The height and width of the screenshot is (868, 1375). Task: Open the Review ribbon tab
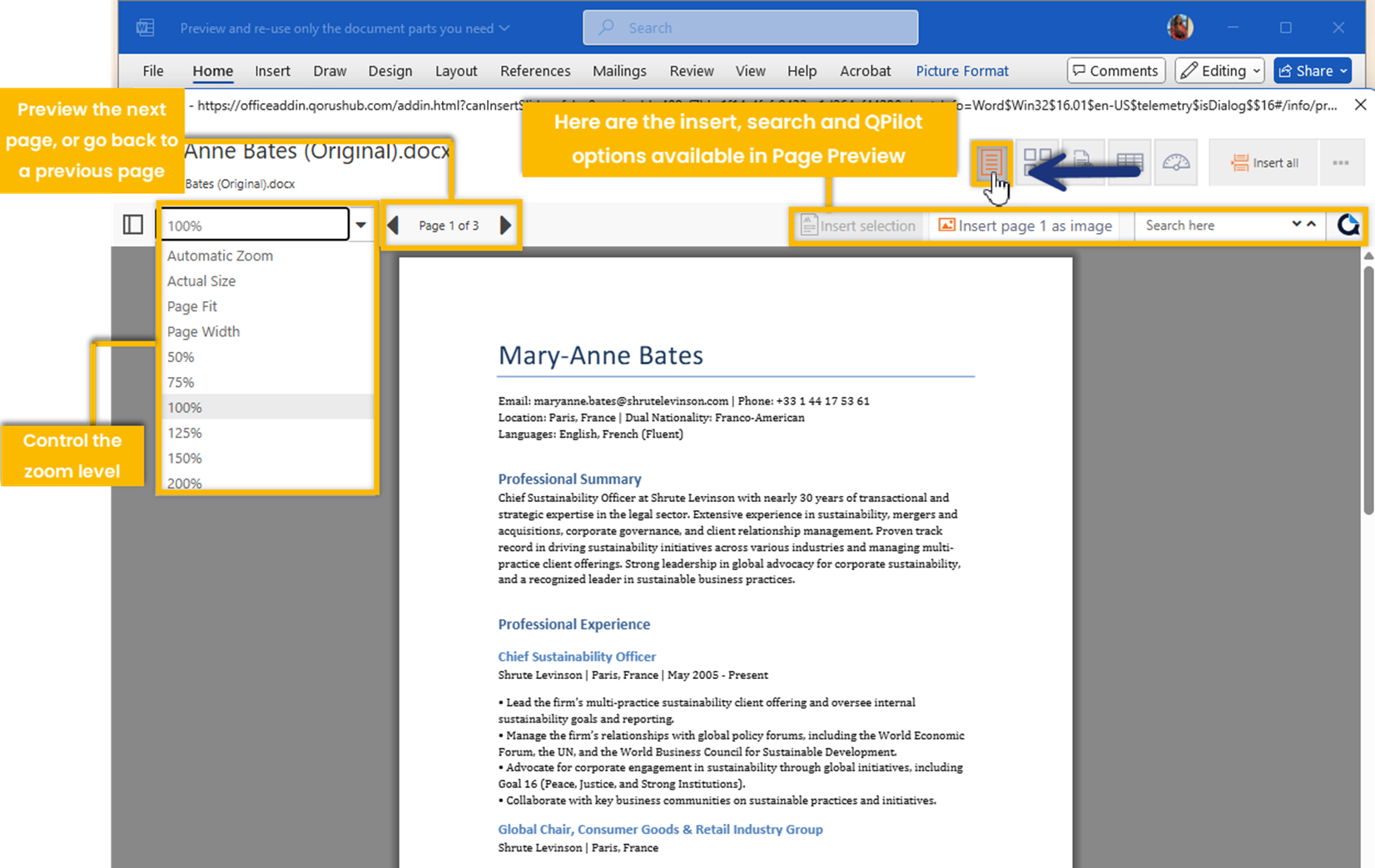pos(692,71)
